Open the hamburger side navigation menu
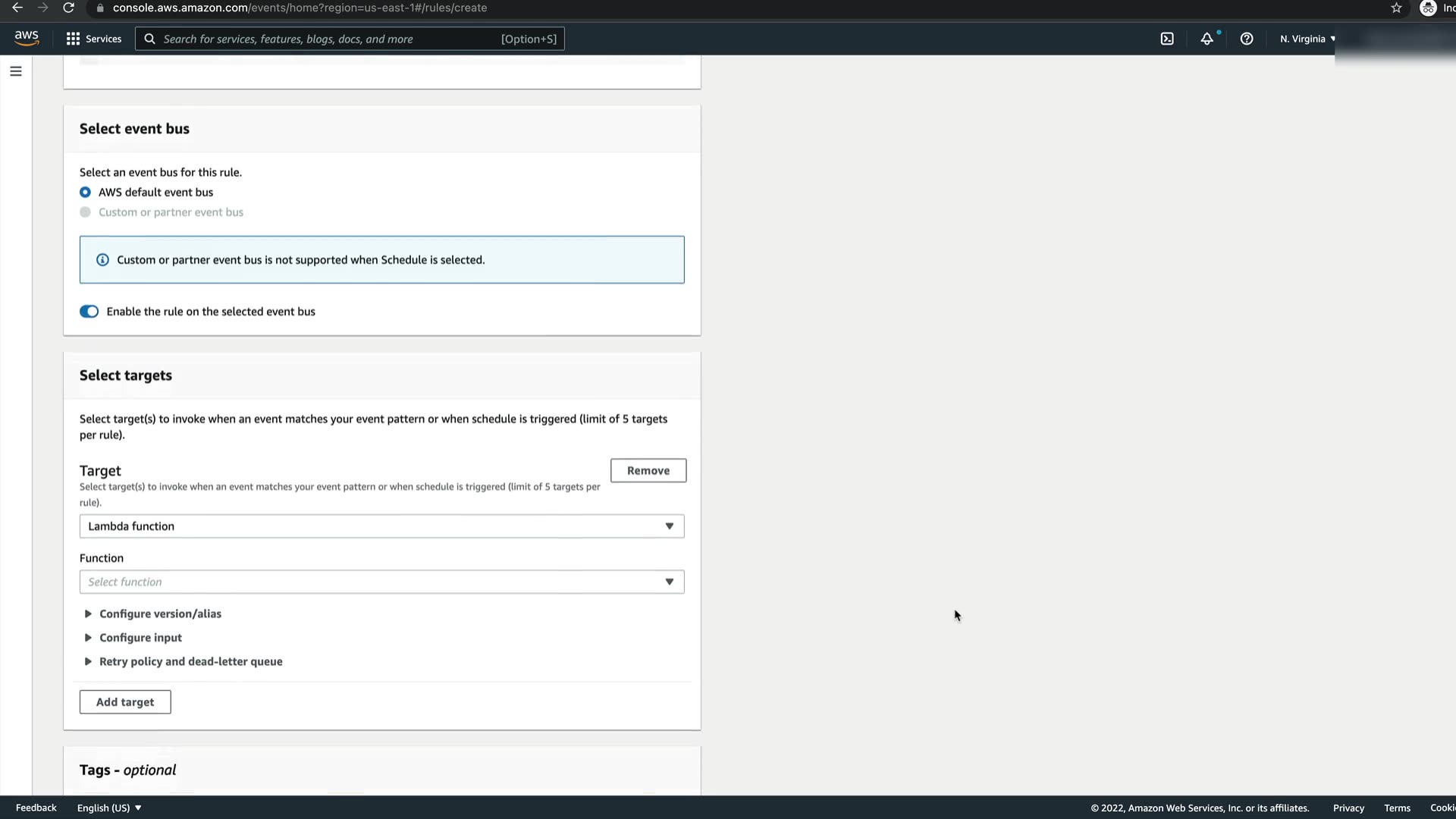This screenshot has height=819, width=1456. pos(16,71)
